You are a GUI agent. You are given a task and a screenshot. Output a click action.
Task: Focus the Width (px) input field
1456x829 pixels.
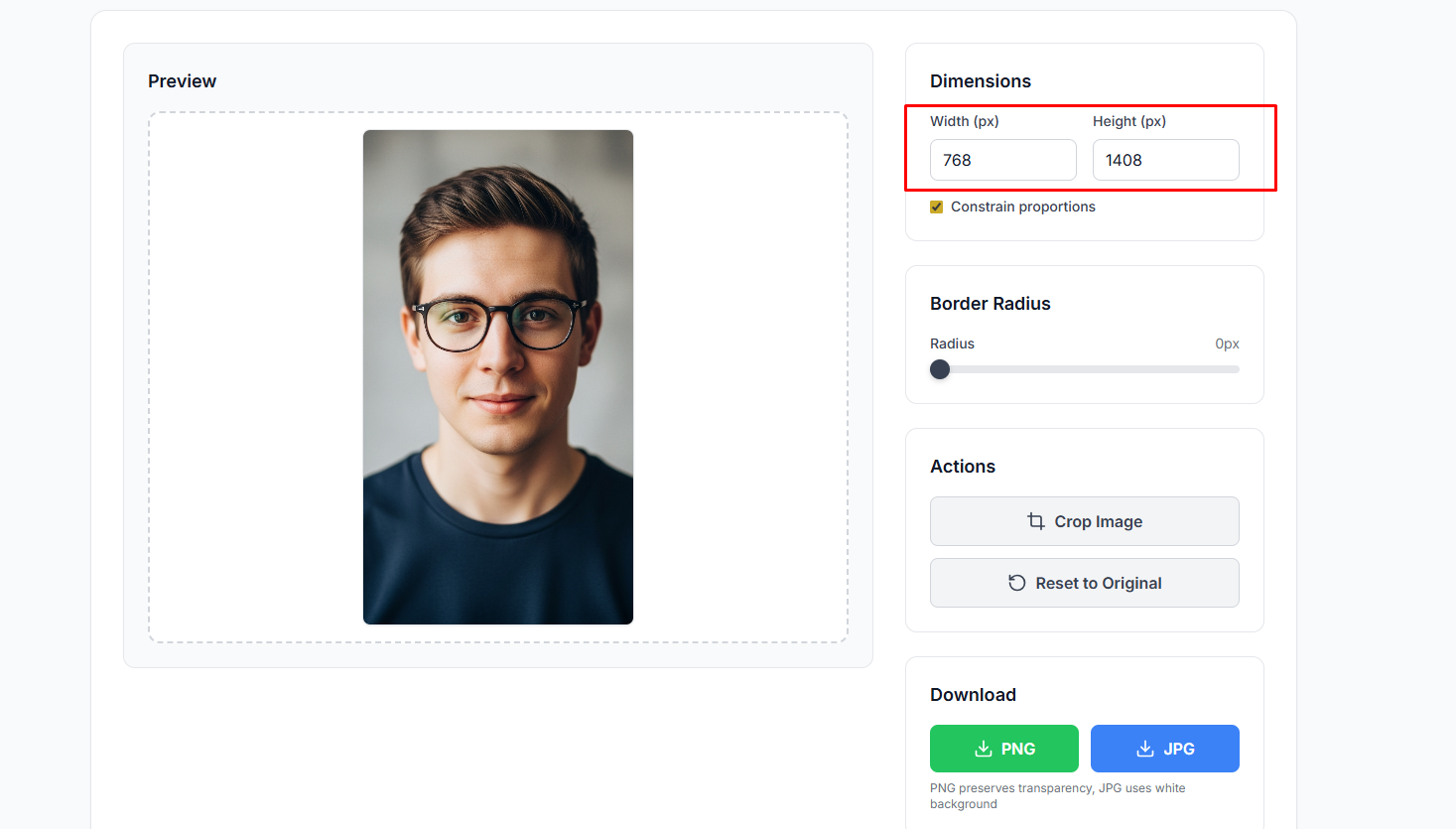pyautogui.click(x=1002, y=160)
